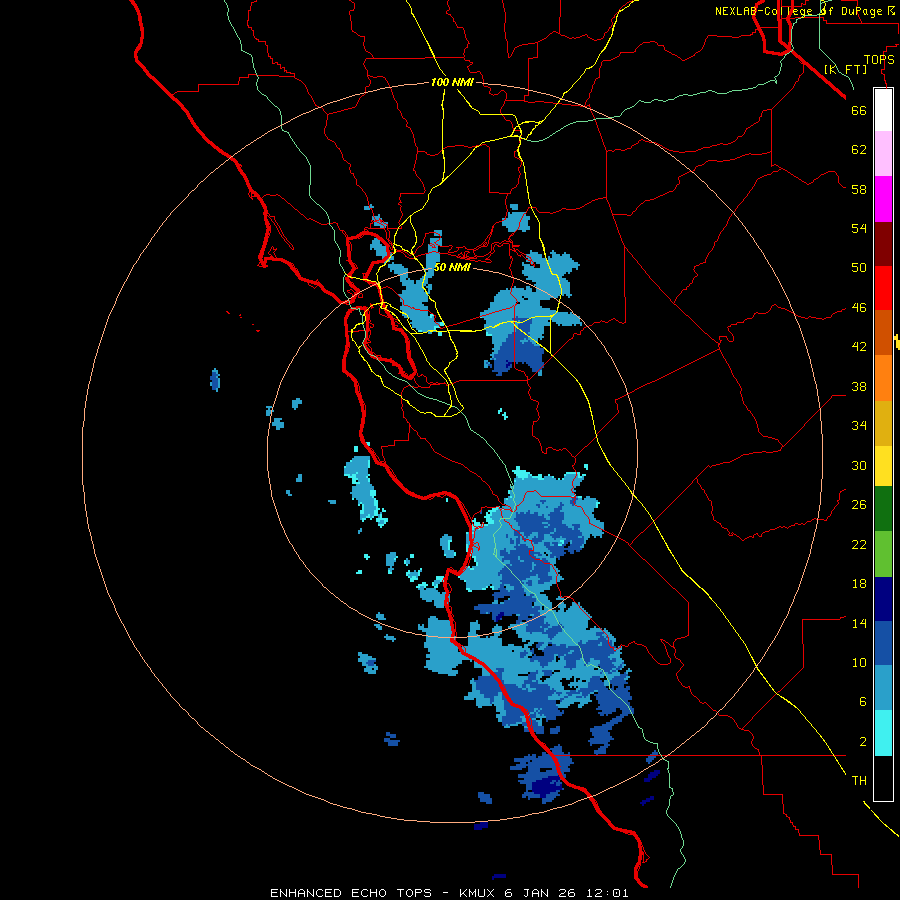Image resolution: width=900 pixels, height=900 pixels.
Task: Click the "14" legend value
Action: click(859, 623)
